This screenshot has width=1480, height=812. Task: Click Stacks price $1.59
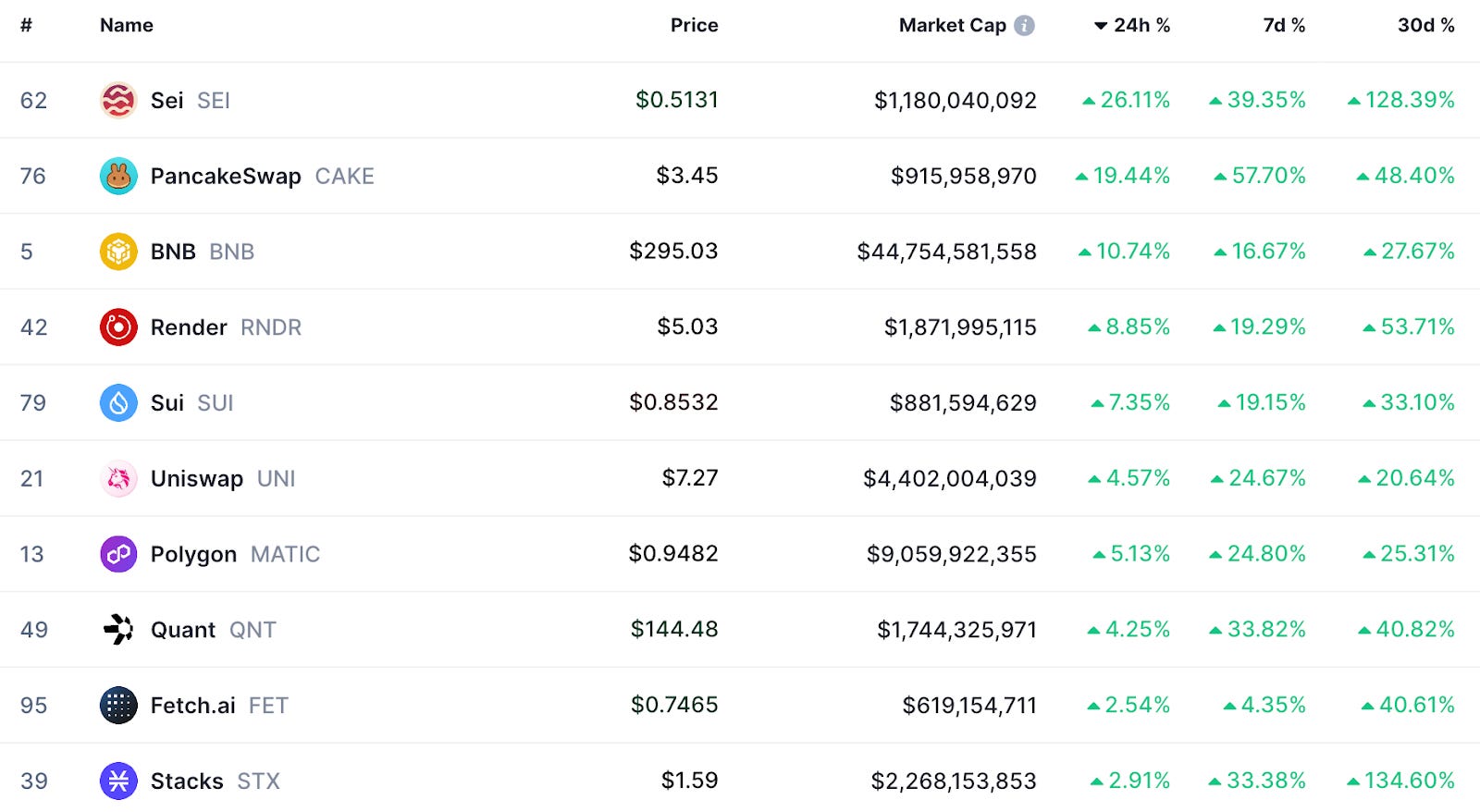pyautogui.click(x=690, y=781)
